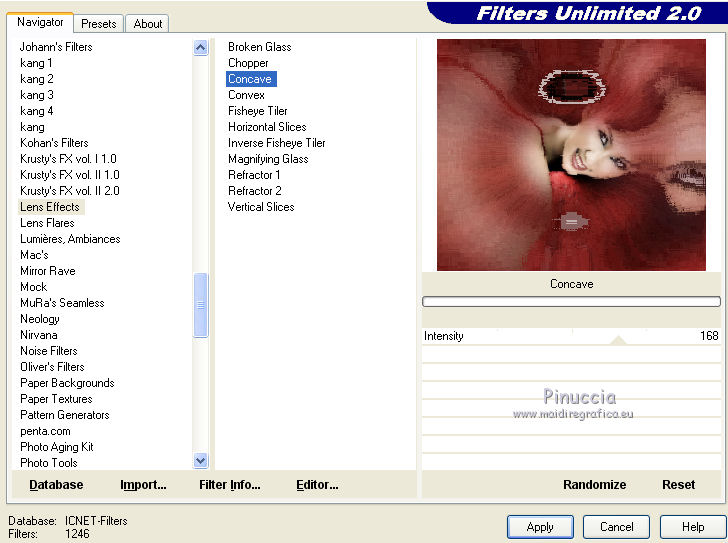Open the About tab
This screenshot has width=728, height=543.
point(148,24)
